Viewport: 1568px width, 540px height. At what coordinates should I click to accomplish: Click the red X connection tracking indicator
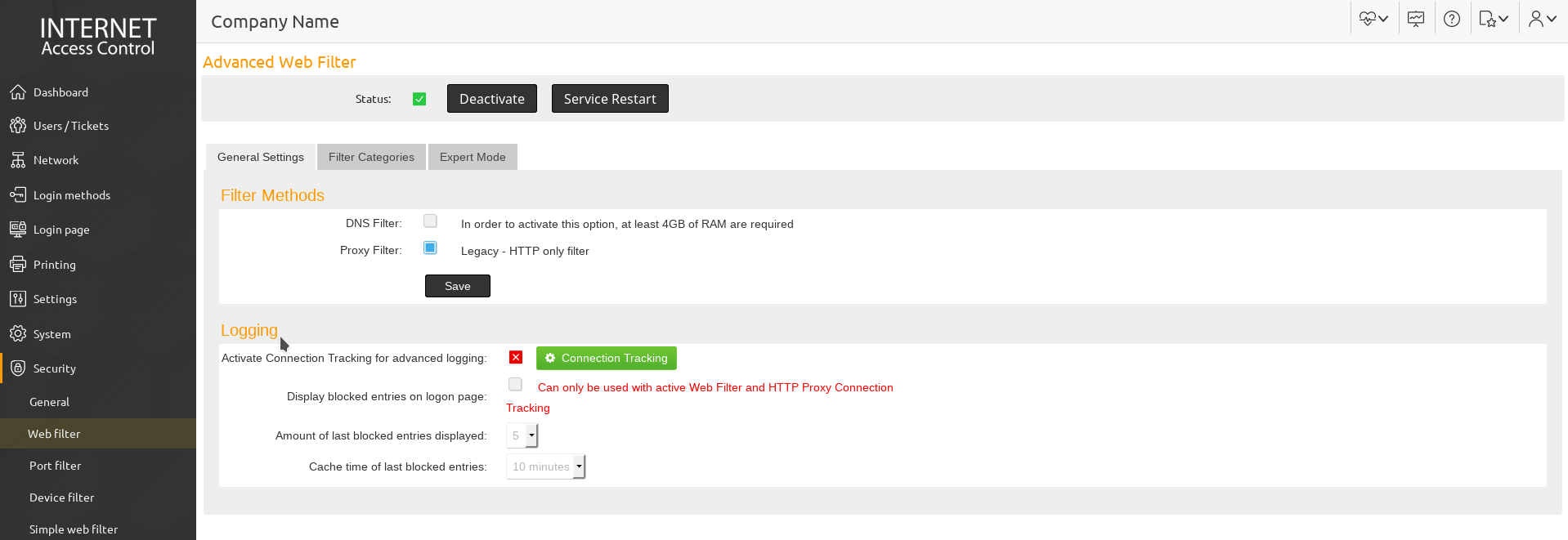tap(516, 357)
